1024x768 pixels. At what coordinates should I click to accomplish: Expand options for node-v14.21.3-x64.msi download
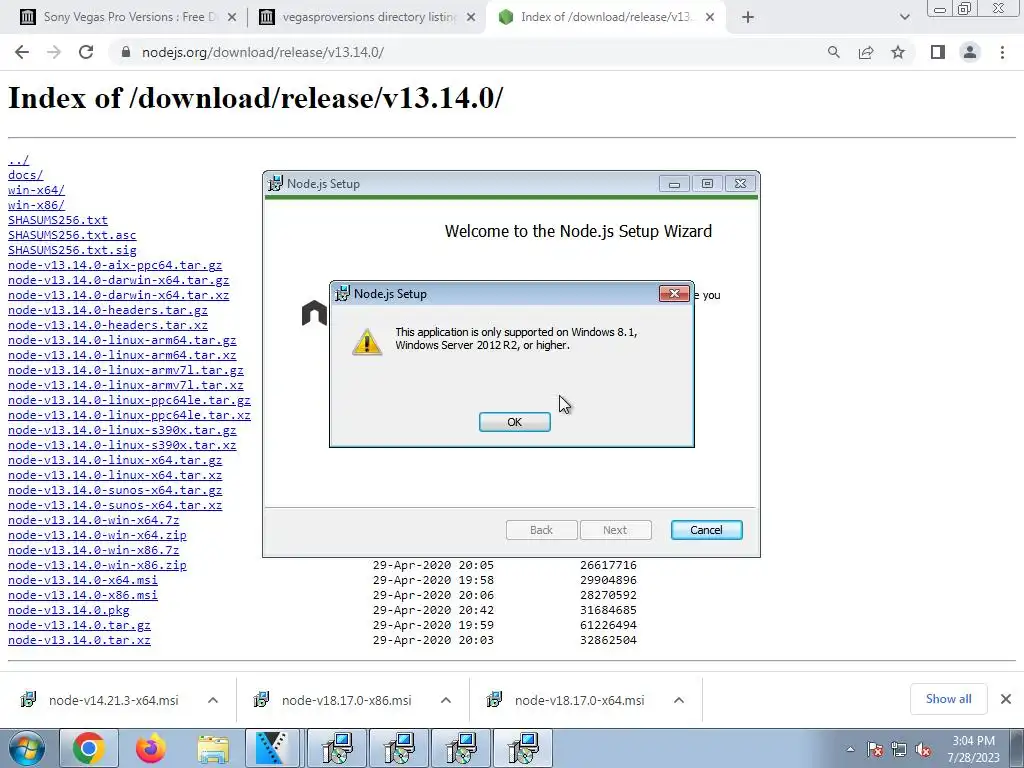[x=213, y=700]
